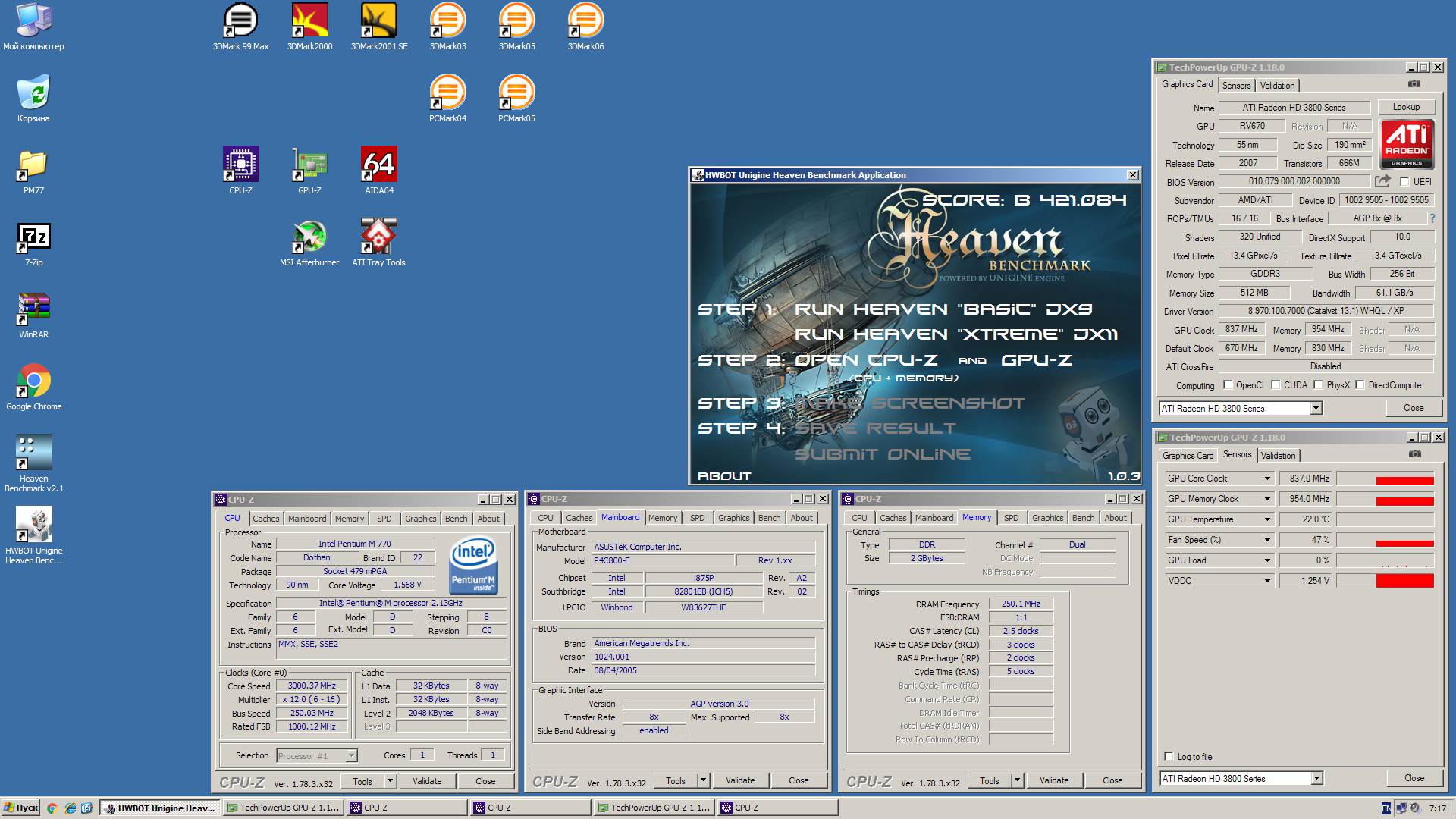Toggle the CUDA checkbox
This screenshot has height=819, width=1456.
[x=1276, y=385]
